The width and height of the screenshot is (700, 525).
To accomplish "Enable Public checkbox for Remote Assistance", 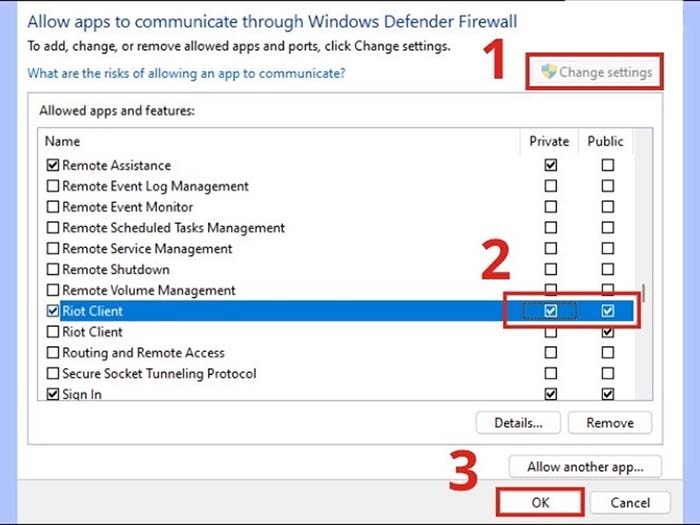I will [608, 165].
